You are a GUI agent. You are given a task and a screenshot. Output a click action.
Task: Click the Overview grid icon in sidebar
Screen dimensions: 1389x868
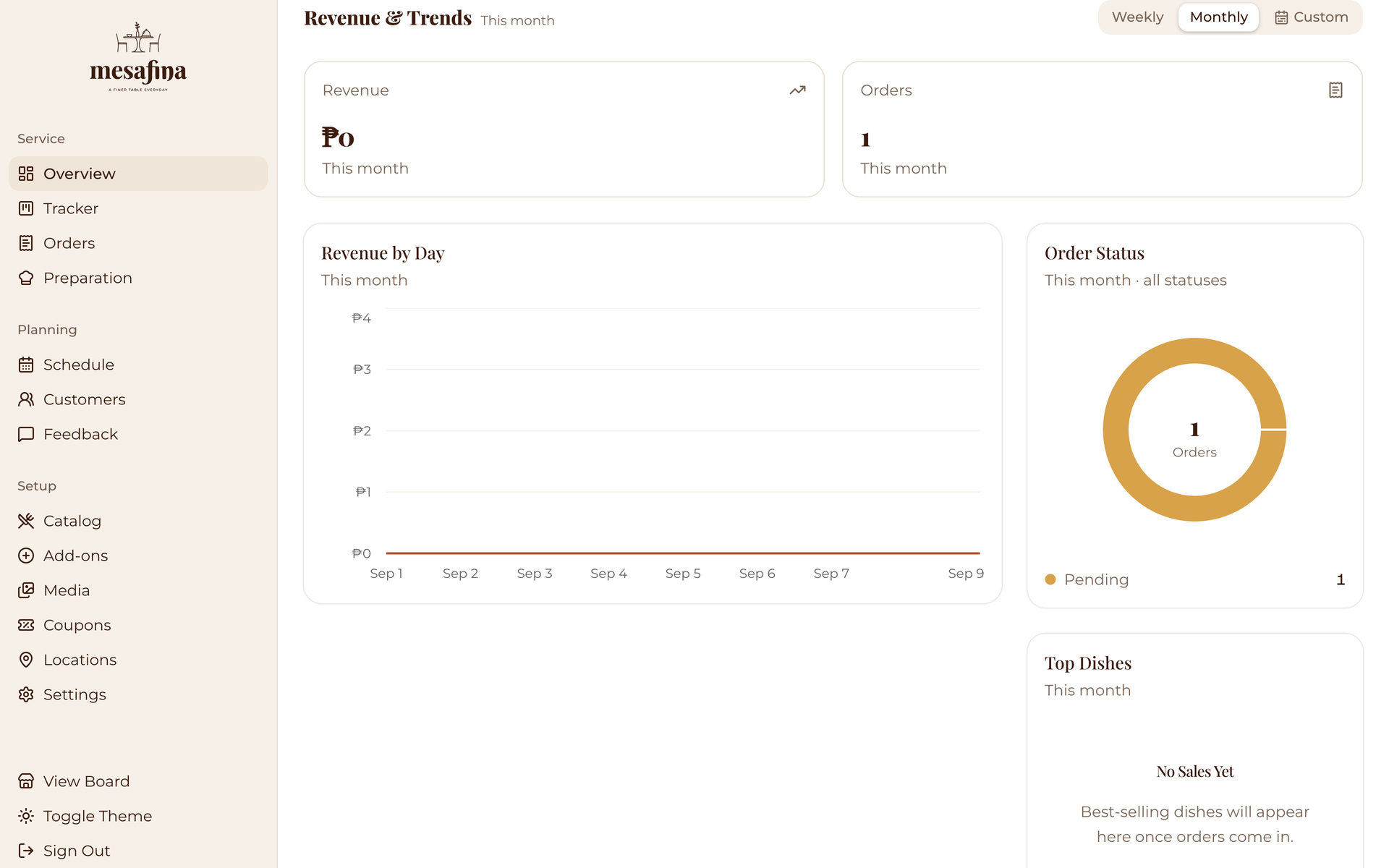point(26,174)
